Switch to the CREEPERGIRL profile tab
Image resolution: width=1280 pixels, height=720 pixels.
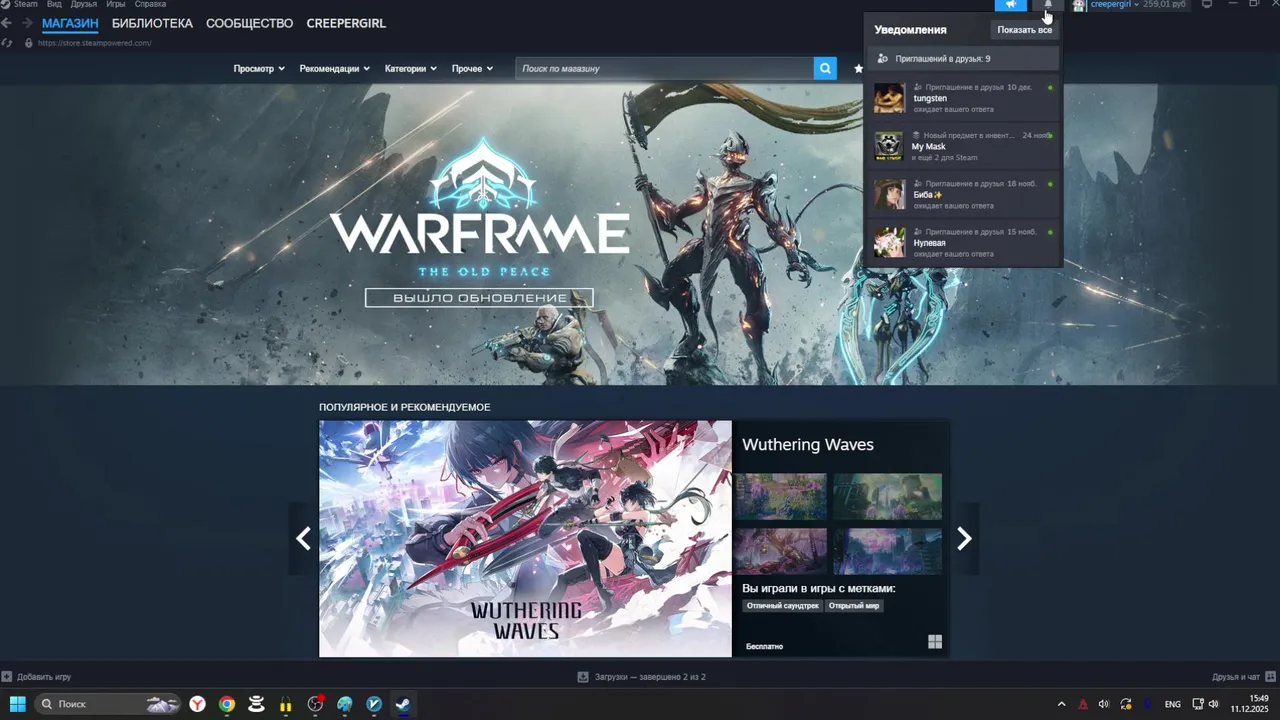[346, 23]
